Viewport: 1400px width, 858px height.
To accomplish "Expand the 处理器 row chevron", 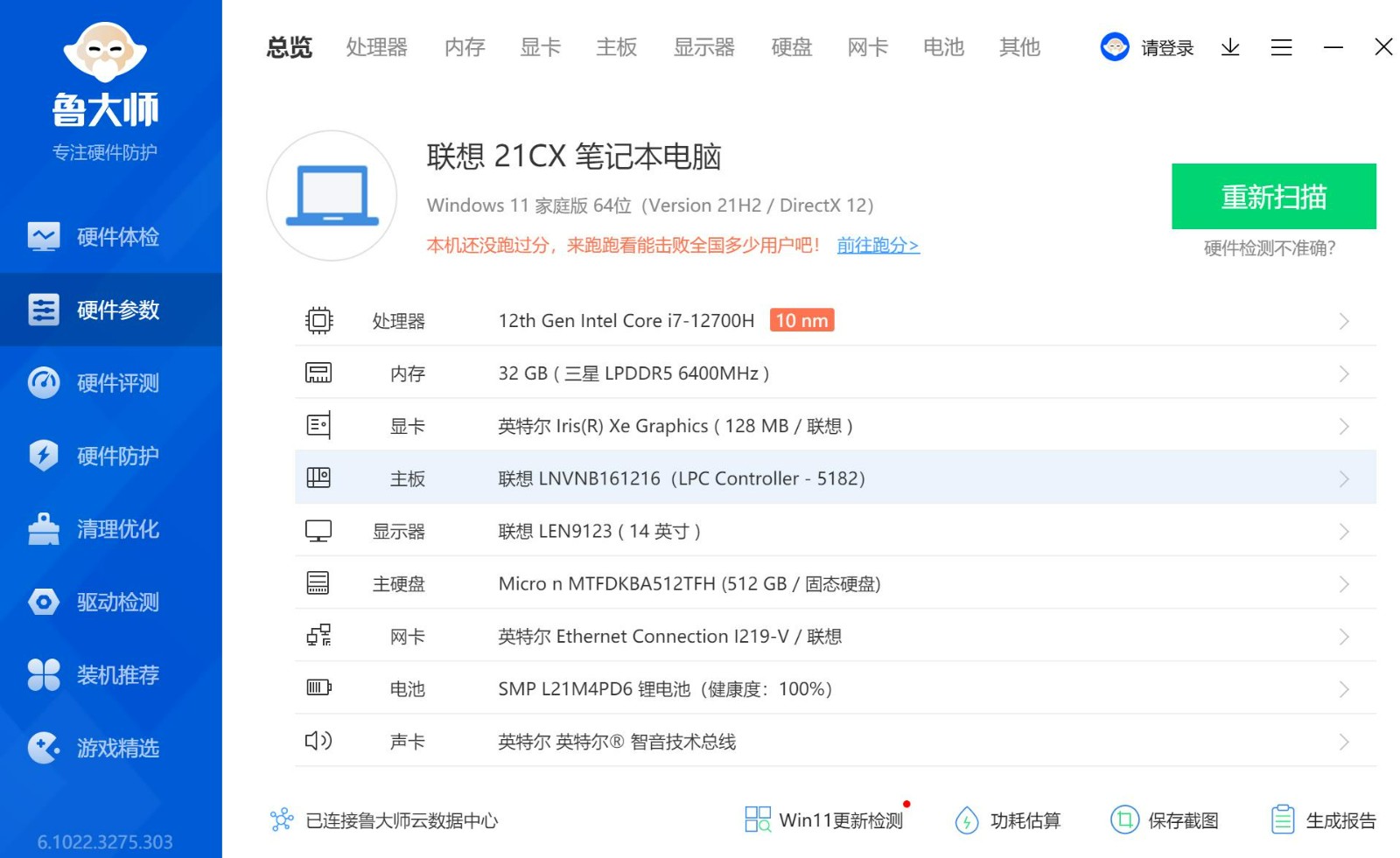I will coord(1344,322).
